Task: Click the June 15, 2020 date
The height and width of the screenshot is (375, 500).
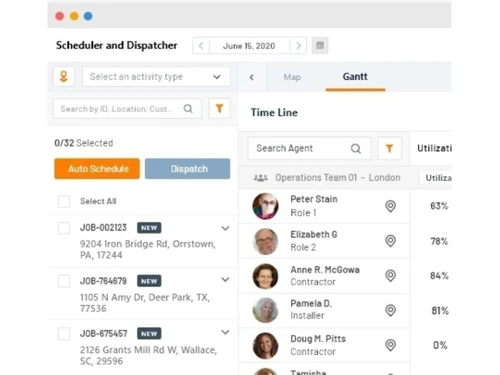Action: pos(249,46)
